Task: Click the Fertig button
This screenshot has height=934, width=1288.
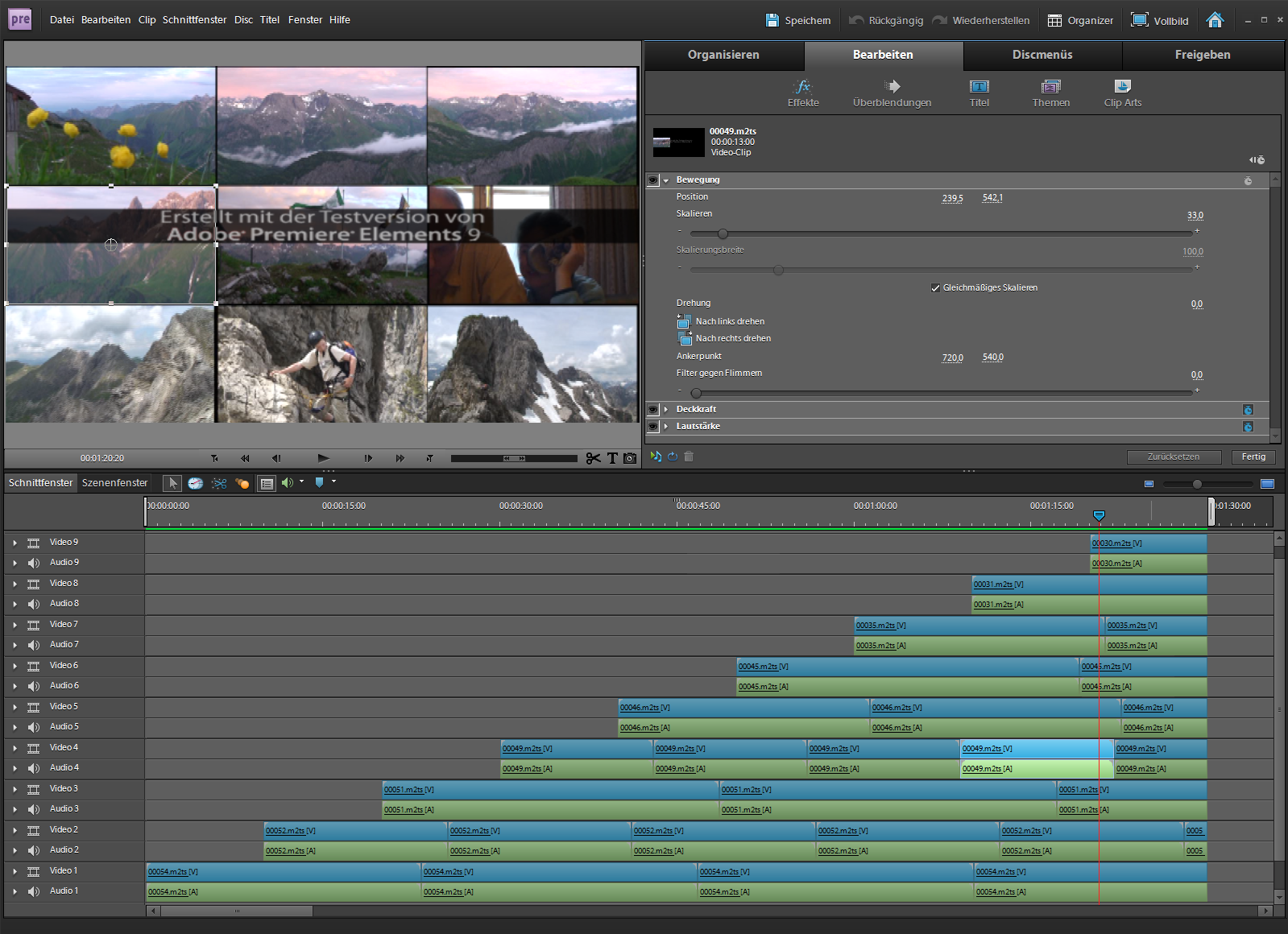Action: 1253,457
